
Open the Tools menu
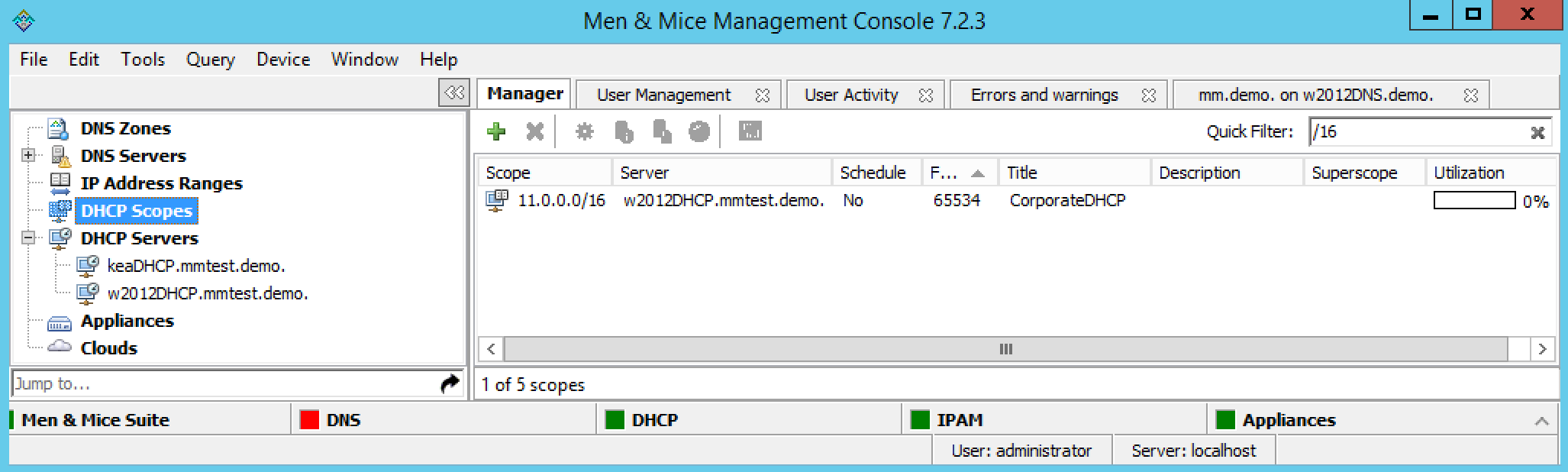(x=143, y=60)
